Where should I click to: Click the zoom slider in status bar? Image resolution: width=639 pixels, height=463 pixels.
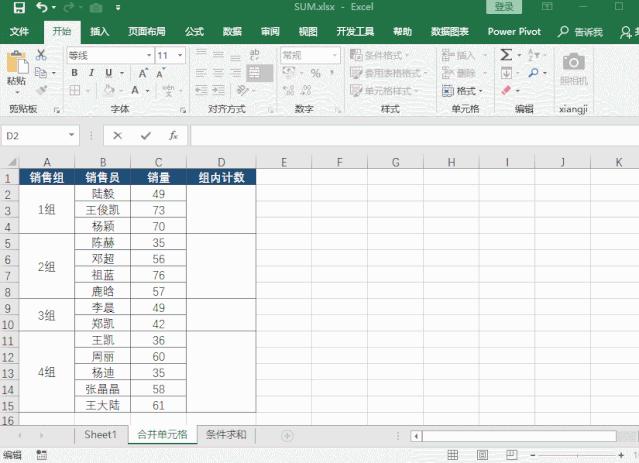click(x=577, y=455)
